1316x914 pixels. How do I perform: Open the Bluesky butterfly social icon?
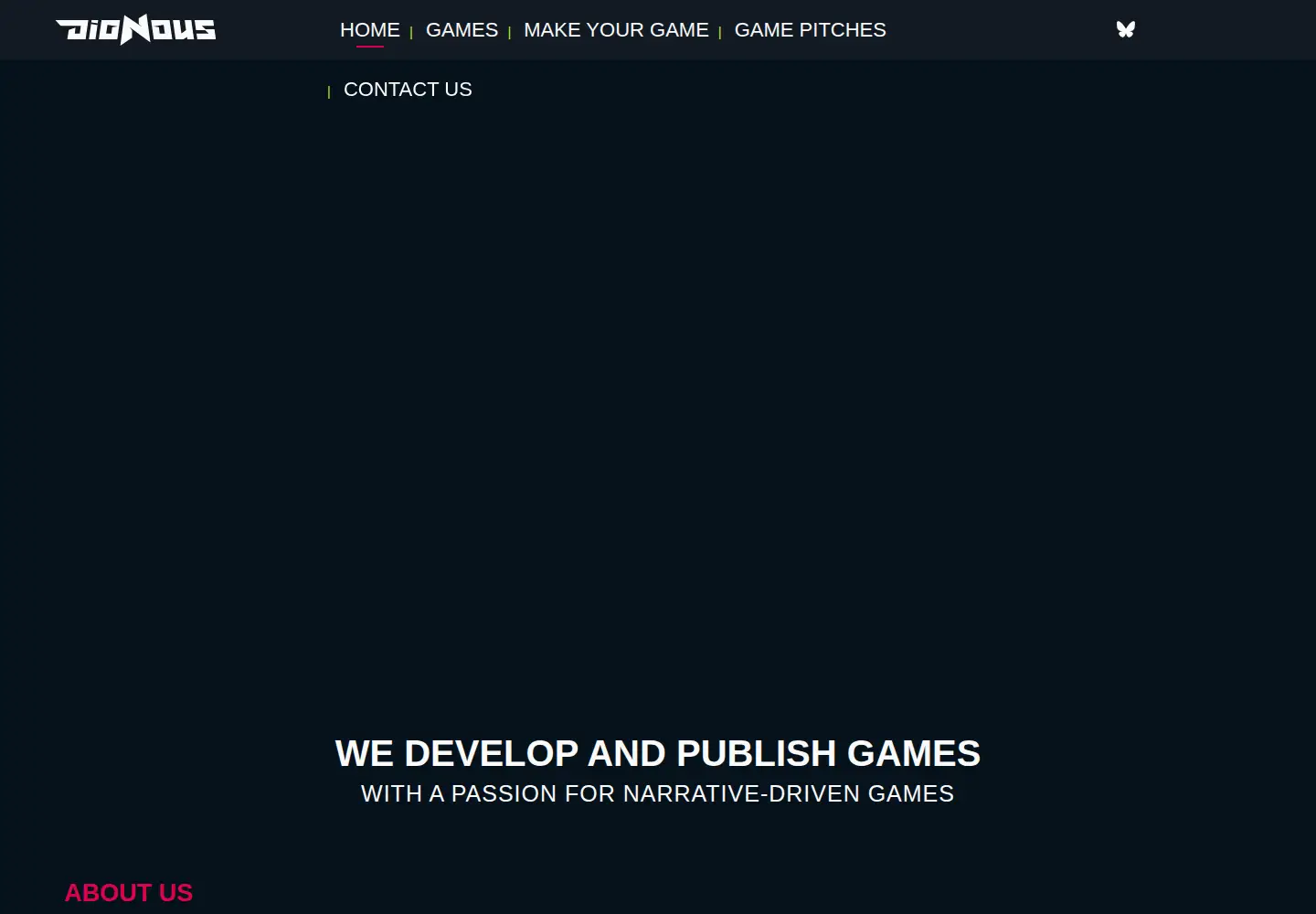point(1126,29)
